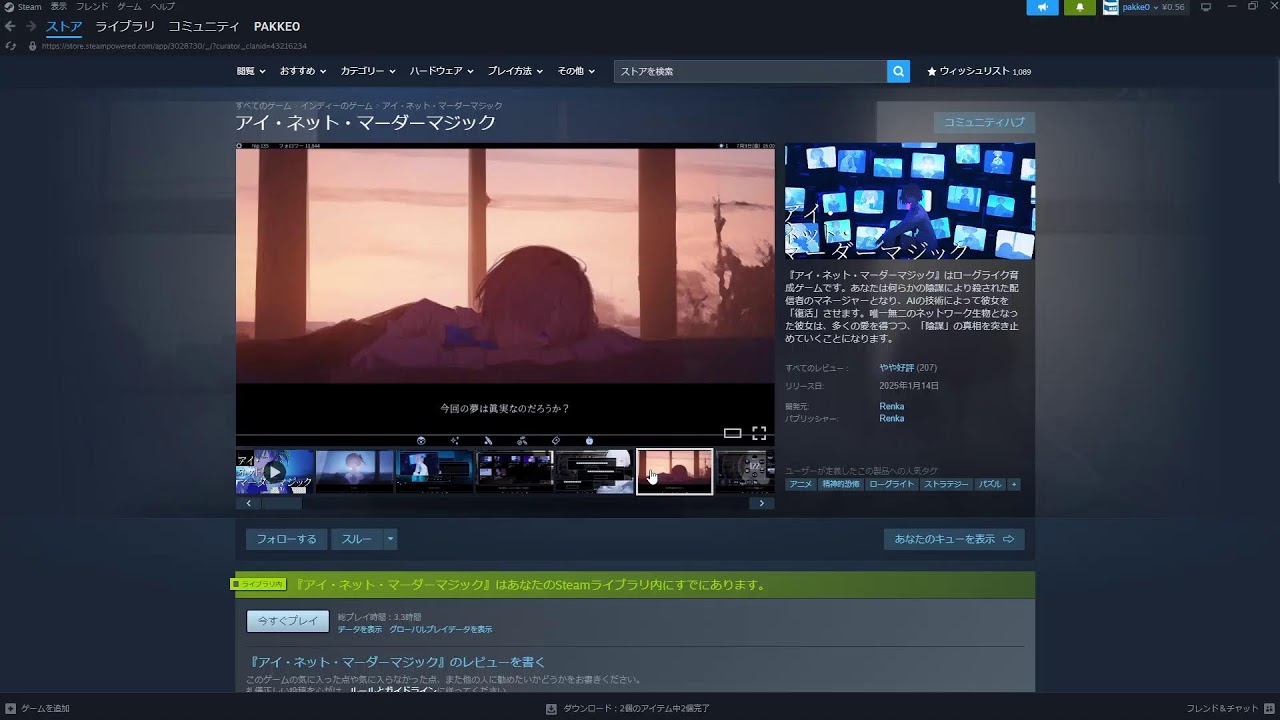Open the データを表示 link
The width and height of the screenshot is (1280, 720).
tap(360, 629)
